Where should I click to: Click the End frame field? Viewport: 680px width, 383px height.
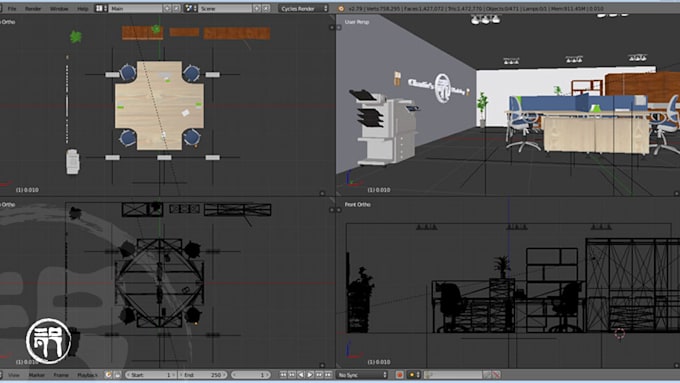point(203,375)
